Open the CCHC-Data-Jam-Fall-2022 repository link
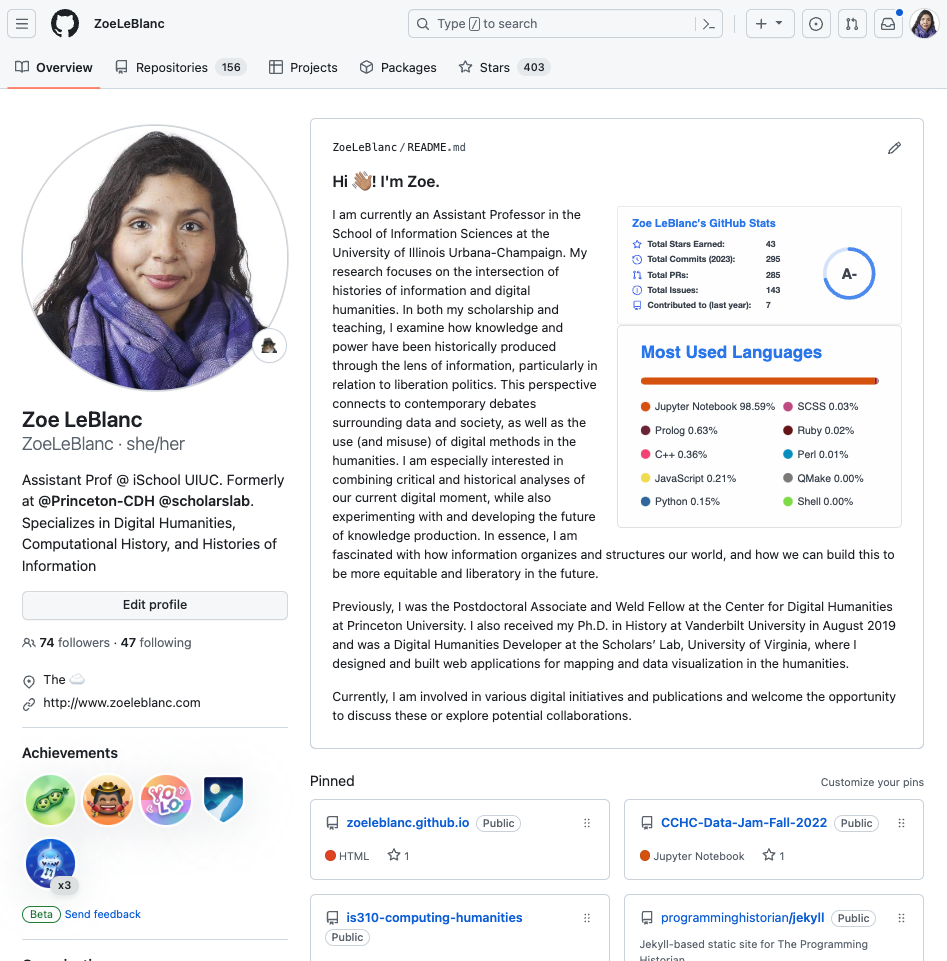This screenshot has width=947, height=961. [x=743, y=823]
